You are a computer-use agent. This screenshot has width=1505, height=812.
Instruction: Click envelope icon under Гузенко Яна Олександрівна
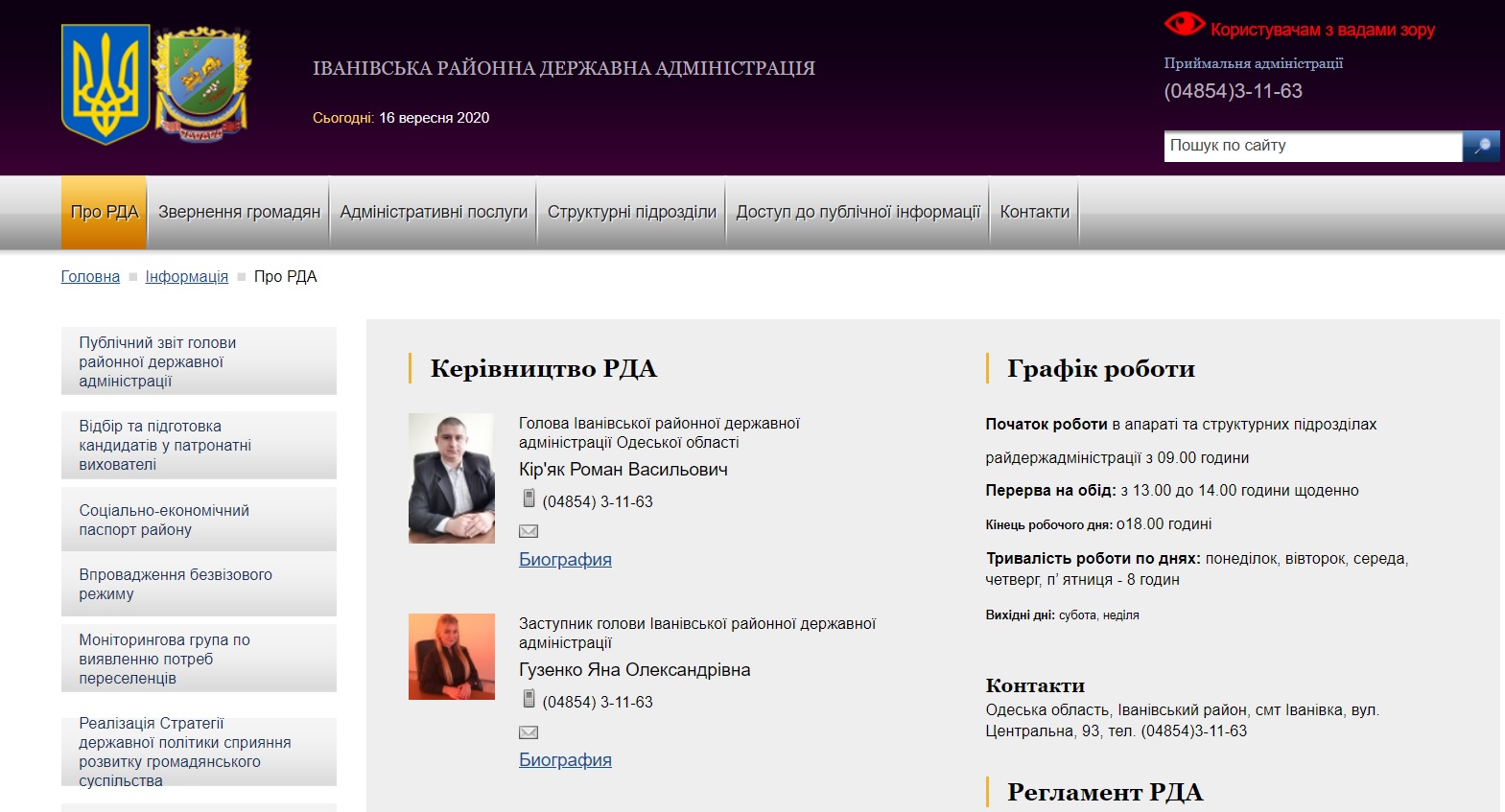coord(529,732)
